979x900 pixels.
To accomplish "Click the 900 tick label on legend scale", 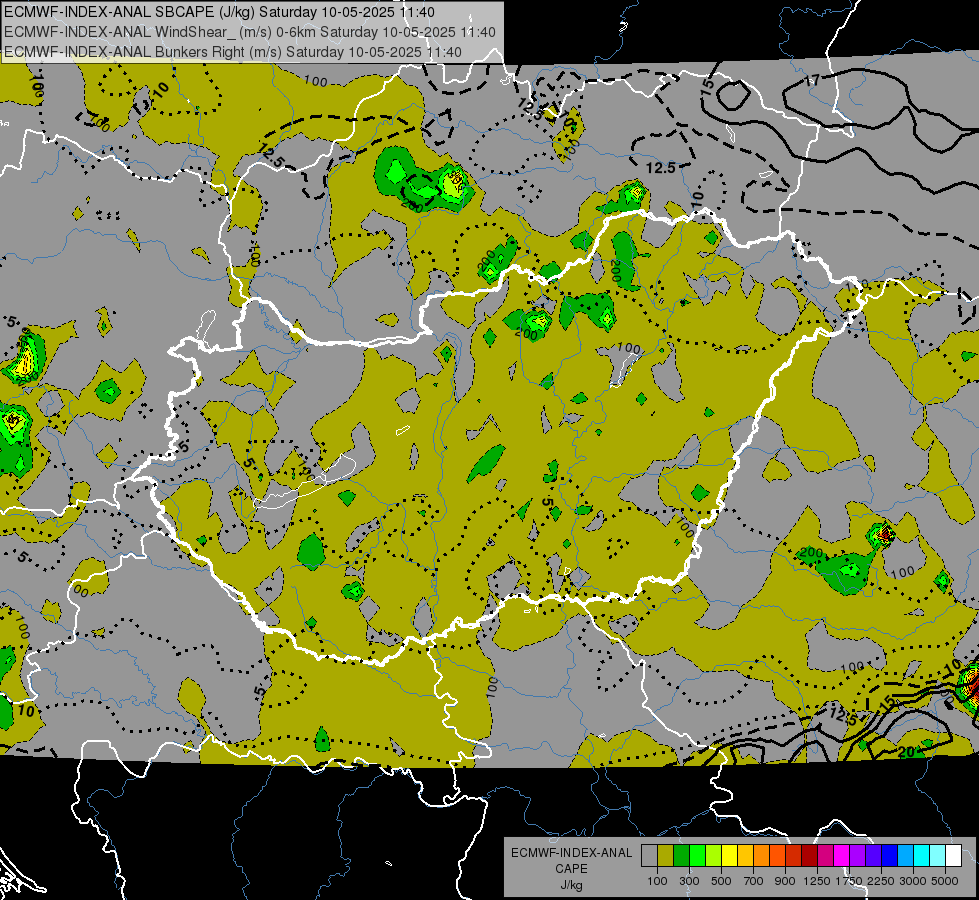I will click(785, 881).
